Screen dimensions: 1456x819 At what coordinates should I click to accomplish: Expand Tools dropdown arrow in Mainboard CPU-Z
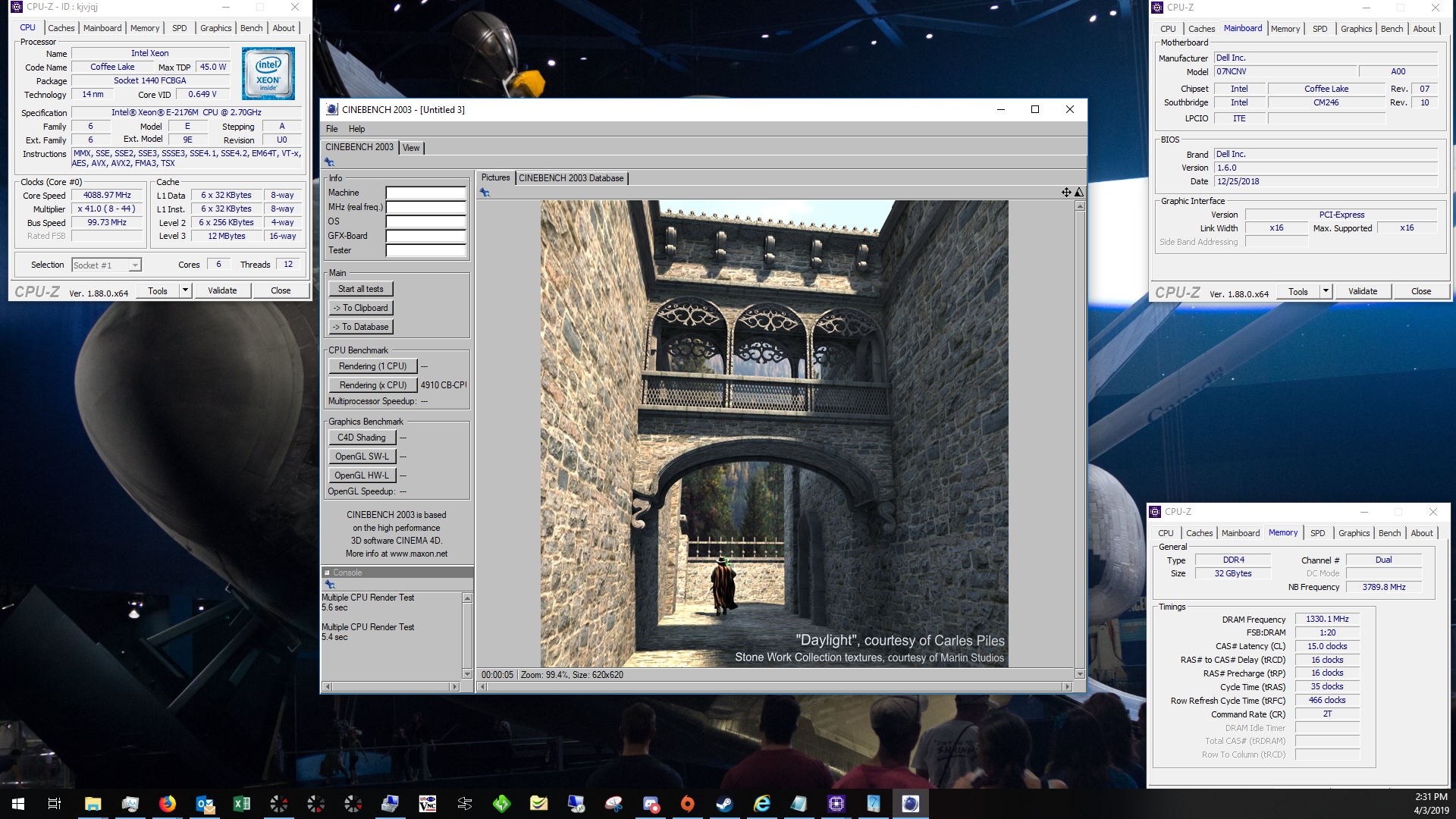coord(1326,291)
